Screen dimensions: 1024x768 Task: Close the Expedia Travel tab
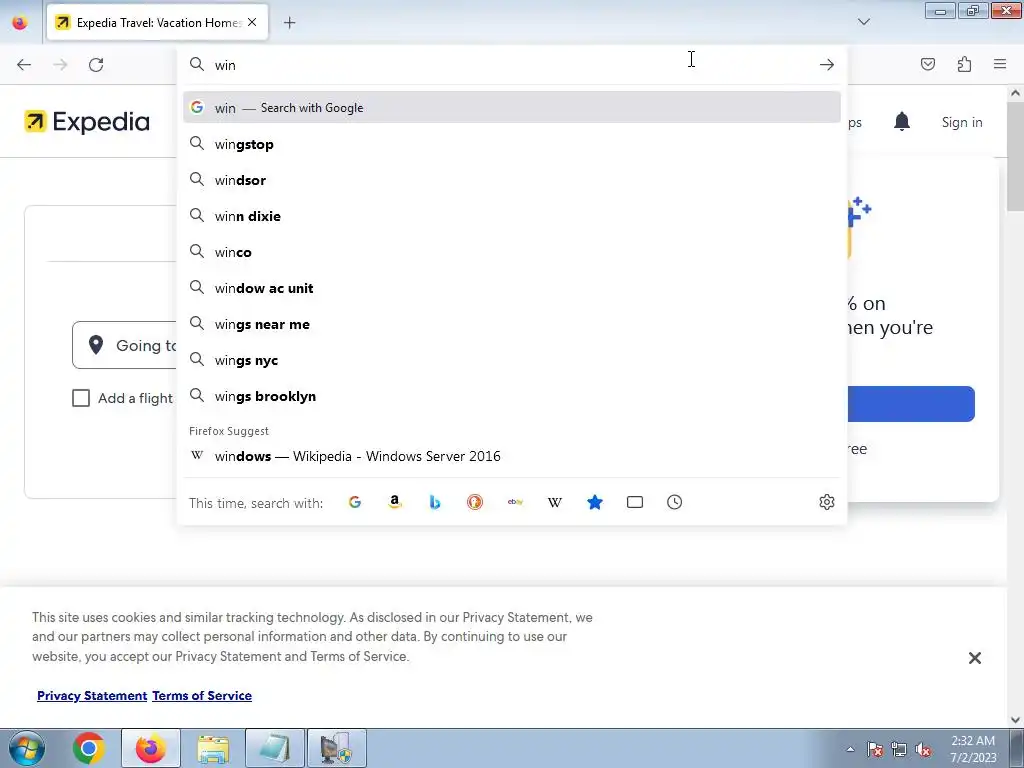pos(252,22)
